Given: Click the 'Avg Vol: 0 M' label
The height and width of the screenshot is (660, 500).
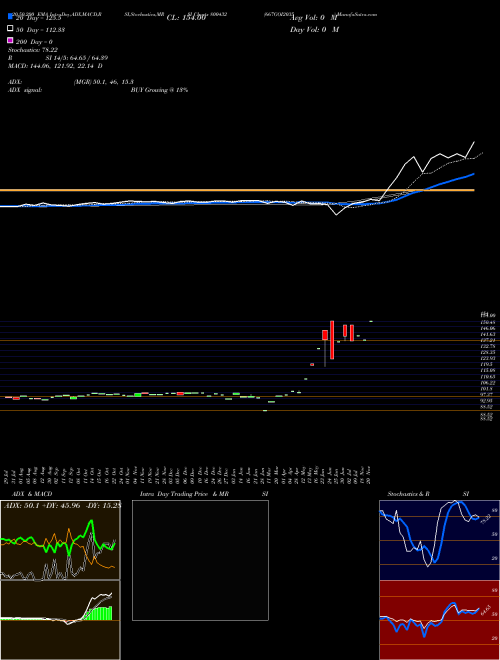Looking at the screenshot, I should point(314,18).
